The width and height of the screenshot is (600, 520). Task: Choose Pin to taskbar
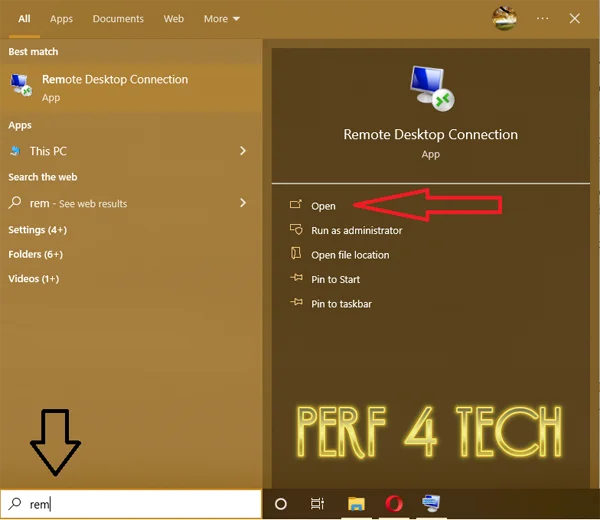click(341, 304)
